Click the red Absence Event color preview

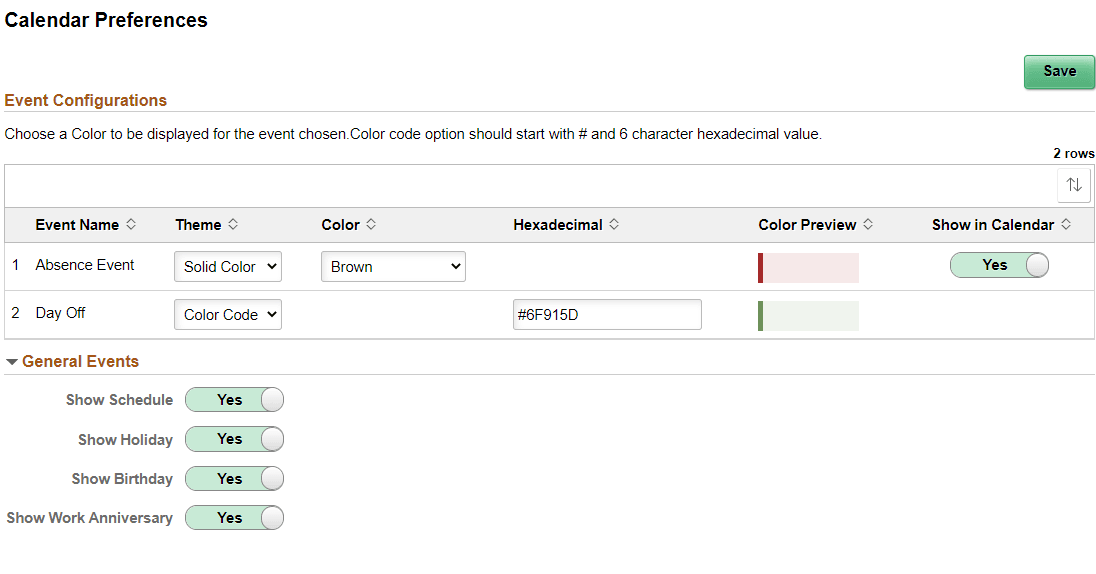(x=808, y=268)
